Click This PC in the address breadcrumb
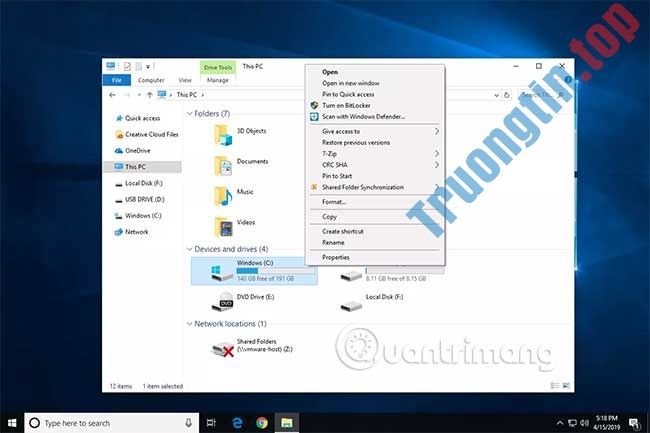650x433 pixels. [187, 95]
